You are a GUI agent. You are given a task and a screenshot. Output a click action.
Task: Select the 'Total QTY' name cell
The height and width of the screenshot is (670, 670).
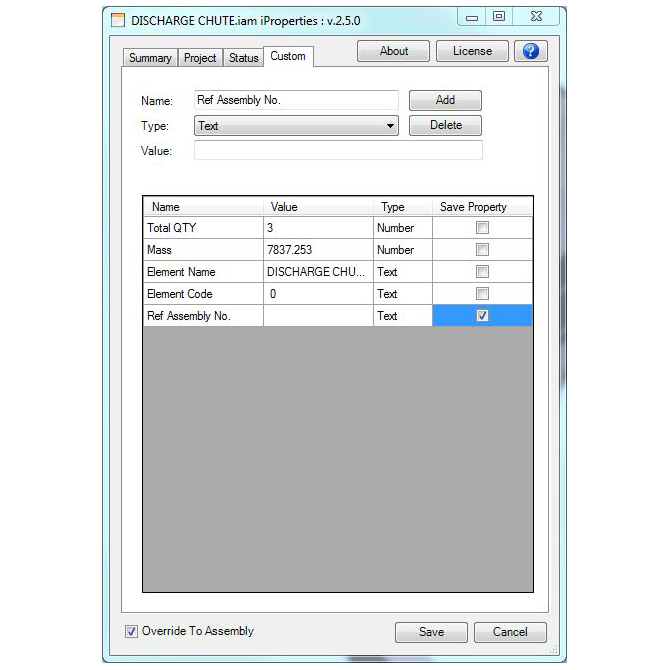(x=203, y=228)
